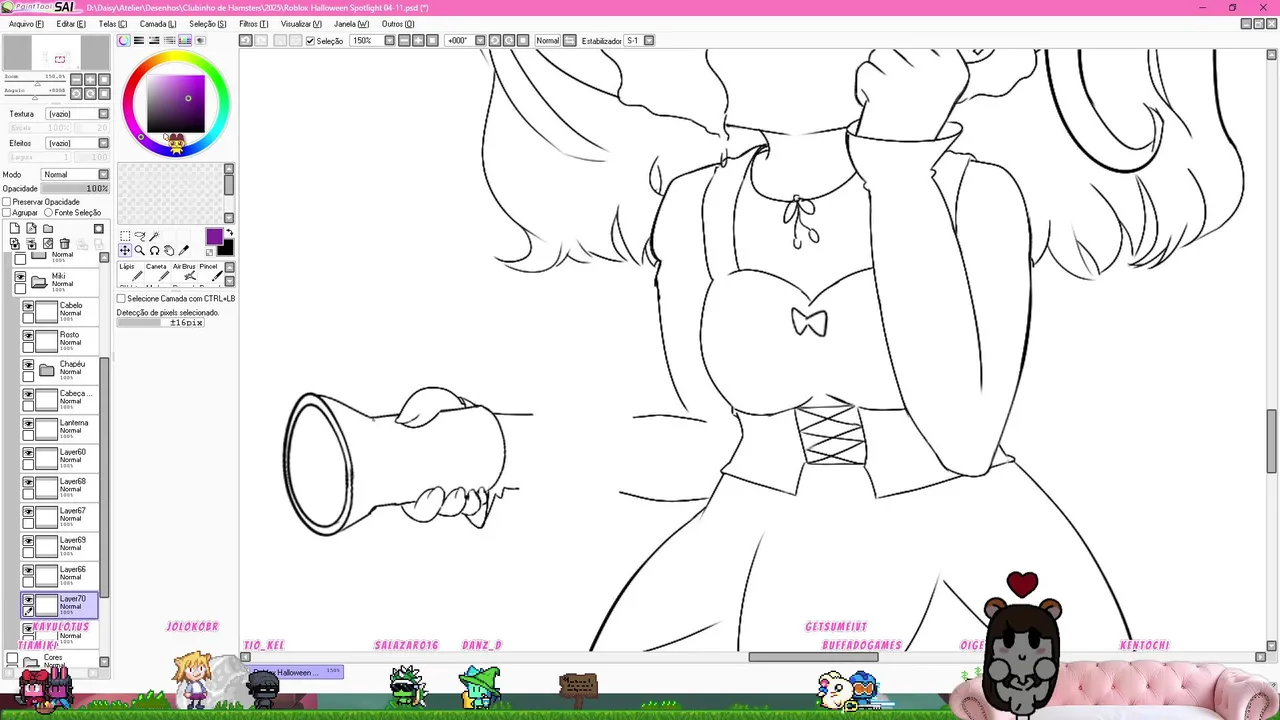Open the 150% zoom dropdown
Image resolution: width=1280 pixels, height=720 pixels.
click(390, 41)
